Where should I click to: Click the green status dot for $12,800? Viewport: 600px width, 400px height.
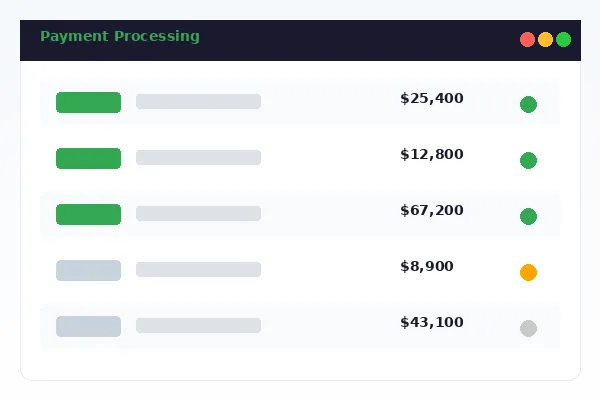coord(528,160)
